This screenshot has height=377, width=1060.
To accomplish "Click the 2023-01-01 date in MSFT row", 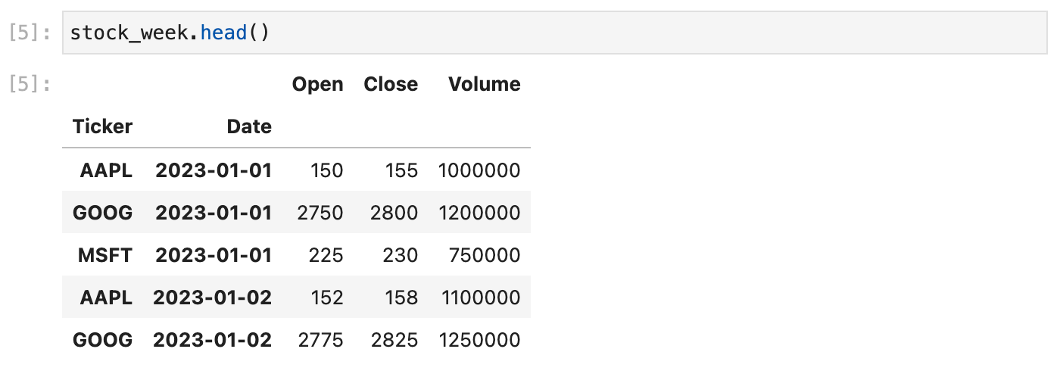I will tap(213, 255).
